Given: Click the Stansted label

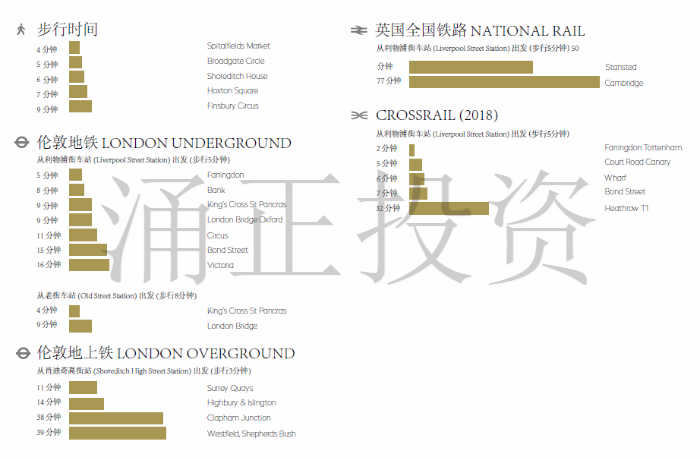Looking at the screenshot, I should [621, 67].
